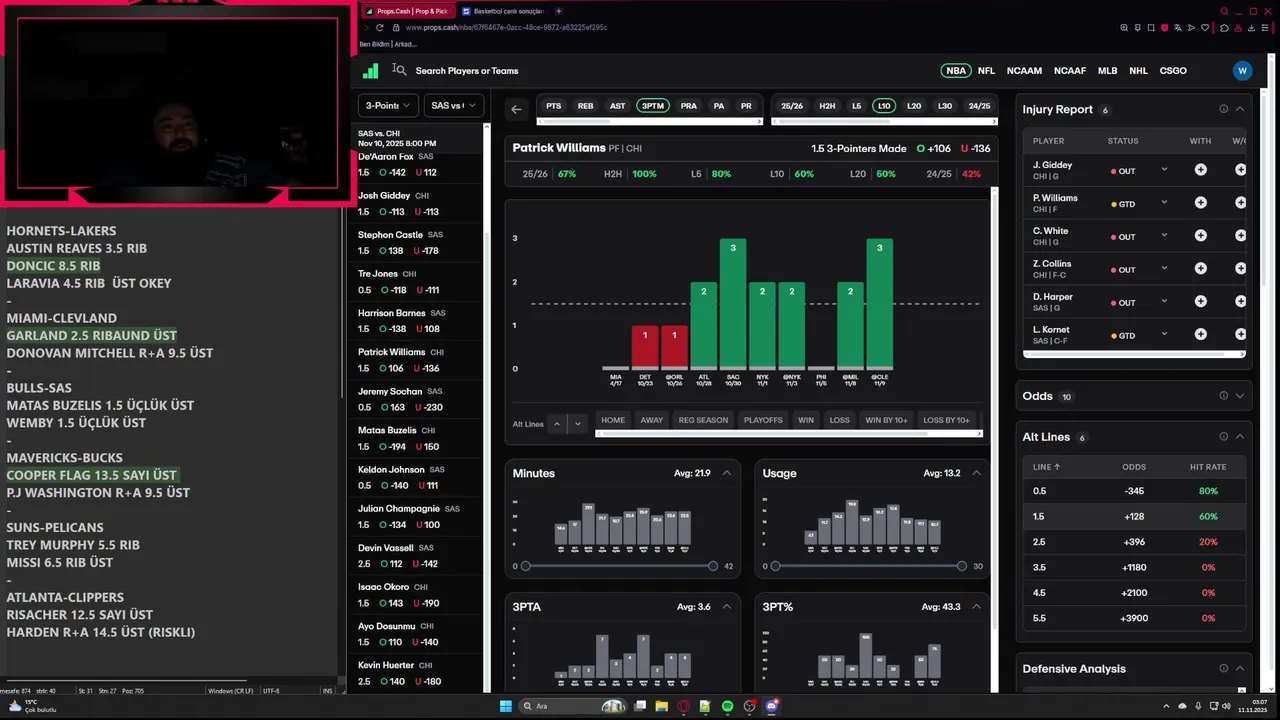Add Z. Collins to the WITH filter
The height and width of the screenshot is (720, 1280).
pos(1200,269)
